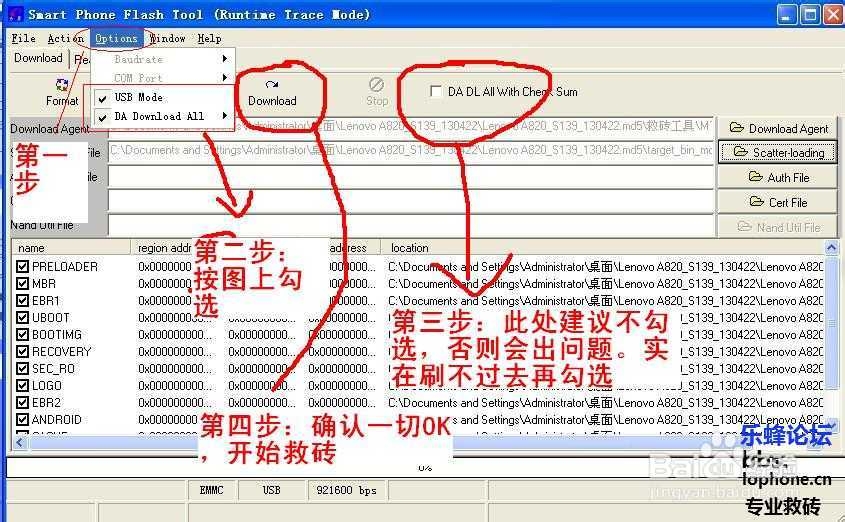This screenshot has width=845, height=522.
Task: Toggle the EBR2 partition checkbox
Action: pos(22,402)
